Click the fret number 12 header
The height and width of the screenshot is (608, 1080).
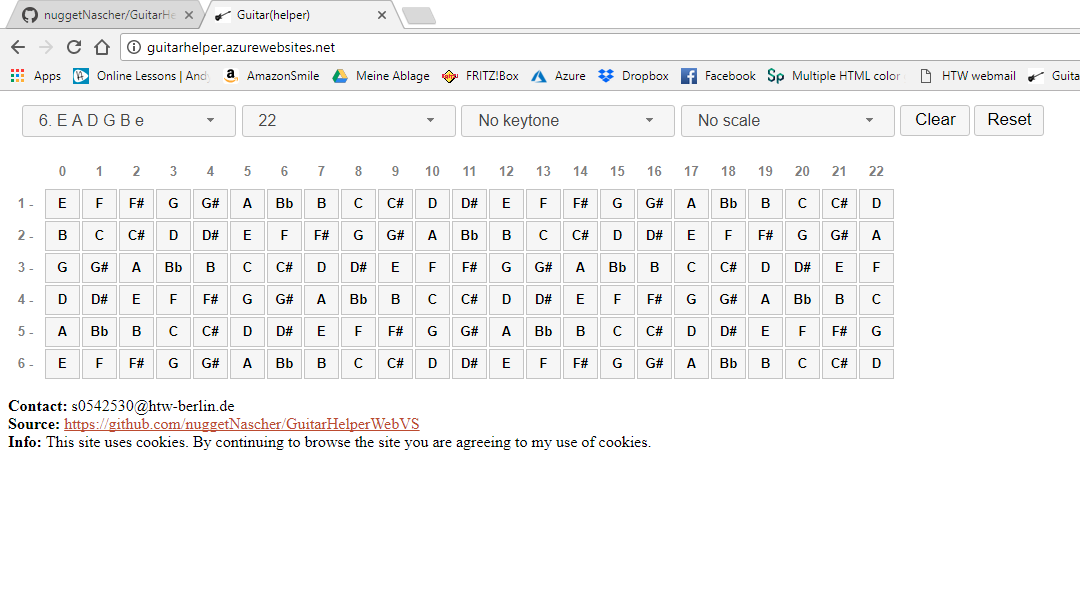pos(506,171)
